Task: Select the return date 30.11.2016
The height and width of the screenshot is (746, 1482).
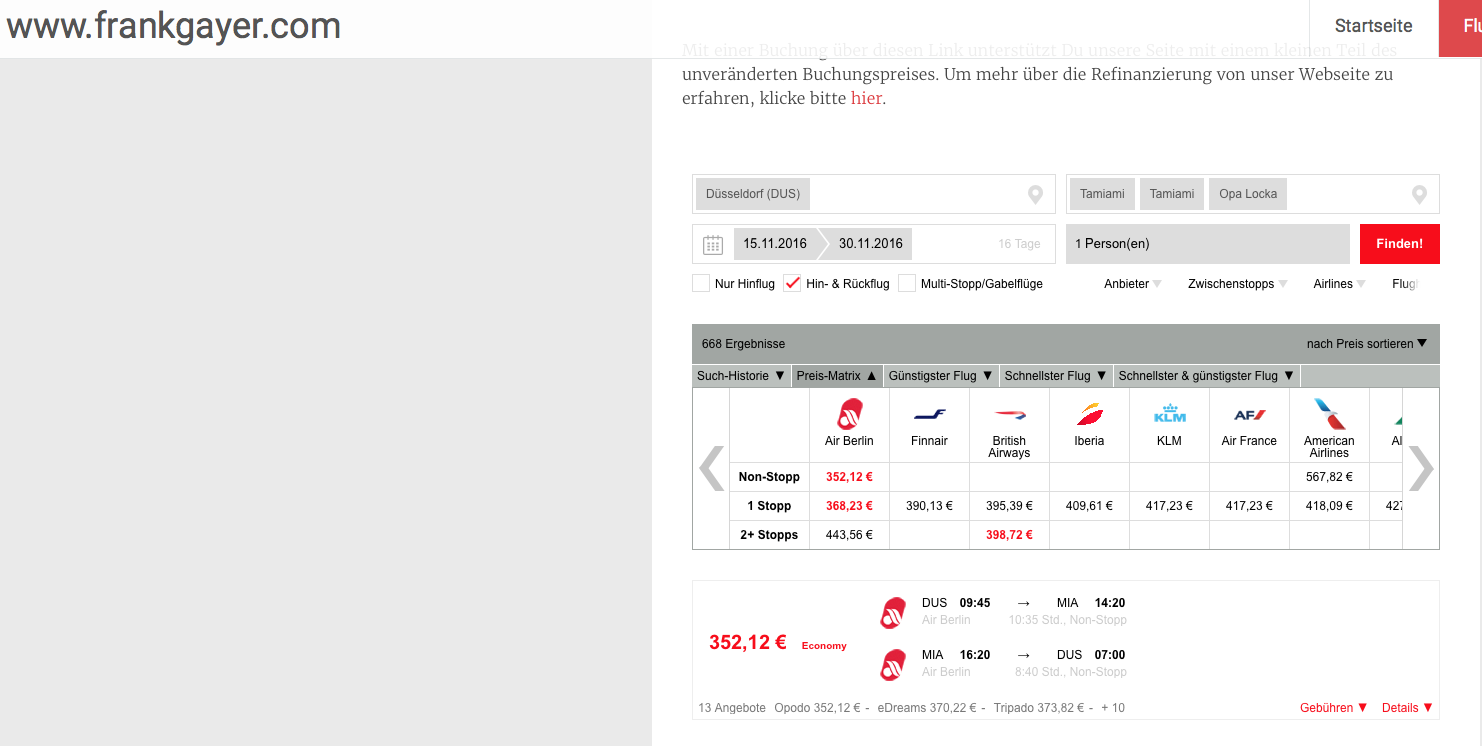Action: point(871,244)
